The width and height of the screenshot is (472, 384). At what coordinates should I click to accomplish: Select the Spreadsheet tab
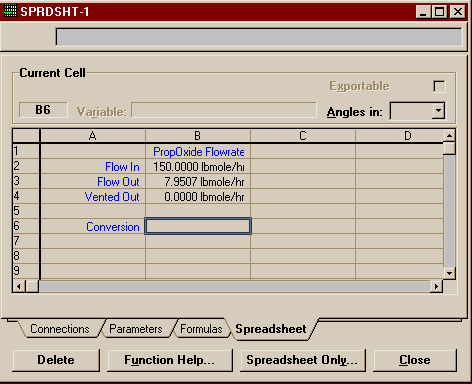[271, 329]
